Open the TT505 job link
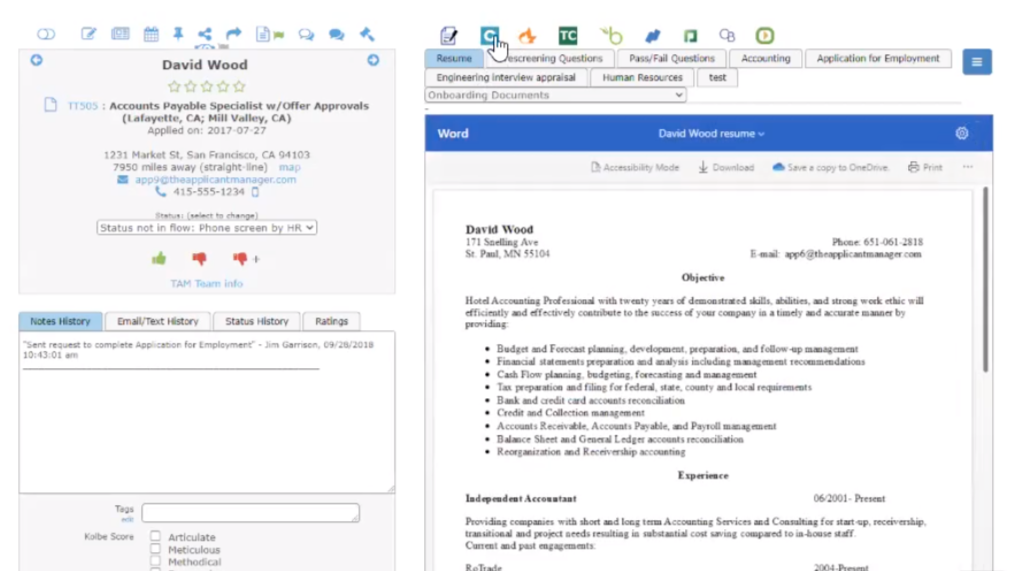The width and height of the screenshot is (1011, 571). tap(83, 106)
